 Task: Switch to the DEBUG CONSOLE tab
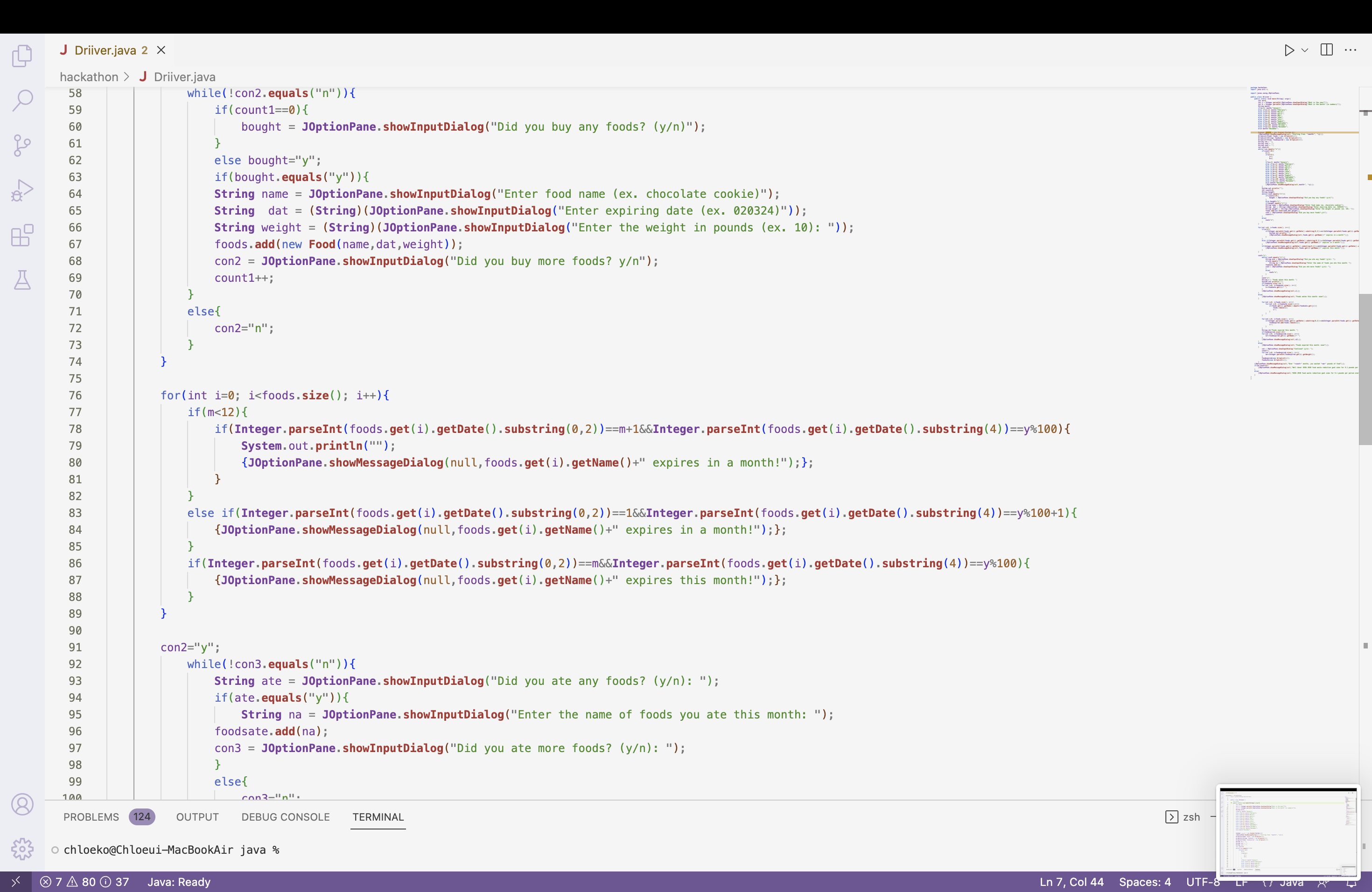(x=285, y=816)
